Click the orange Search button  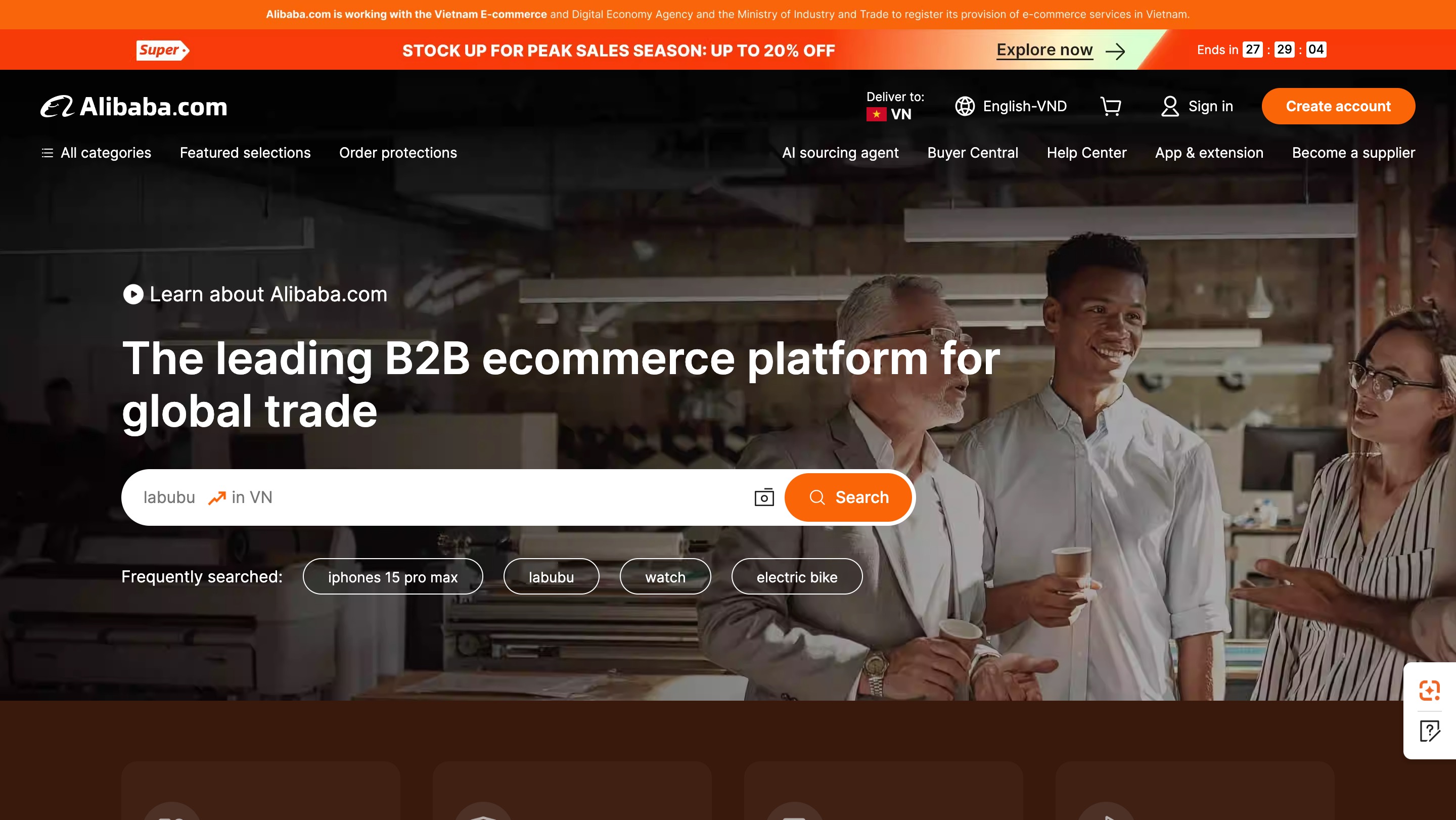coord(848,497)
